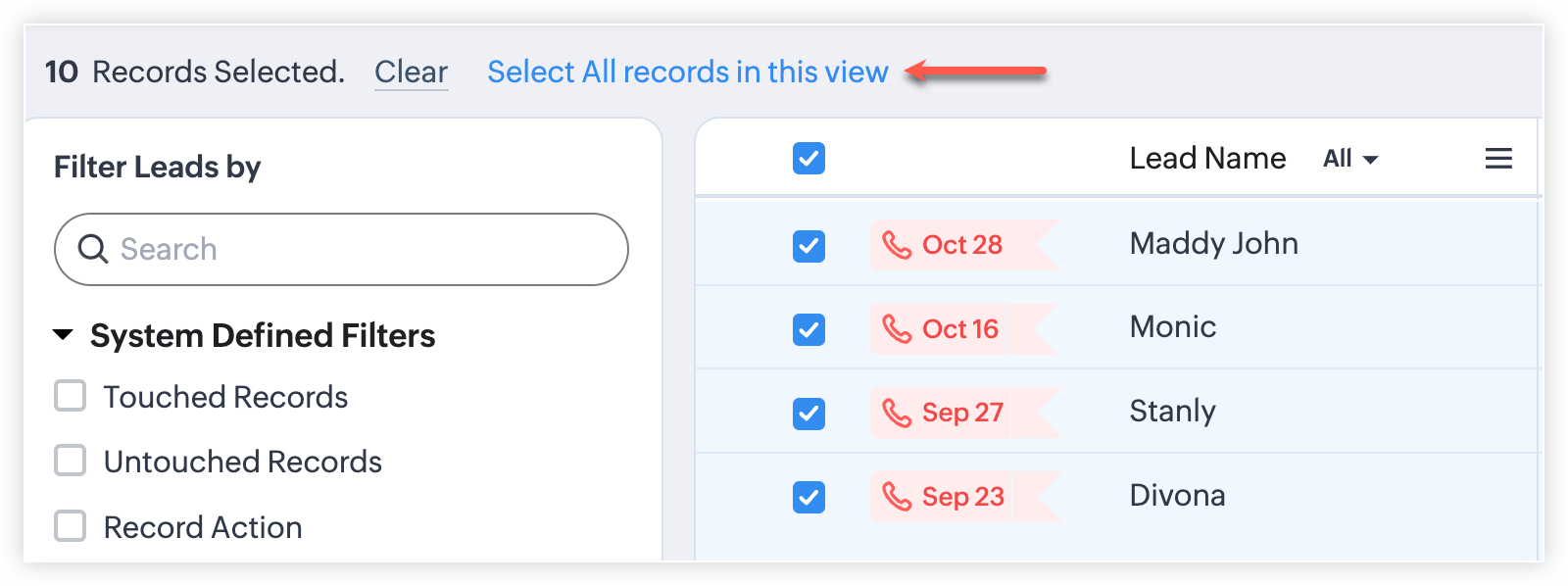Viewport: 1568px width, 586px height.
Task: Open the All dropdown beside Lead Name
Action: [1350, 159]
